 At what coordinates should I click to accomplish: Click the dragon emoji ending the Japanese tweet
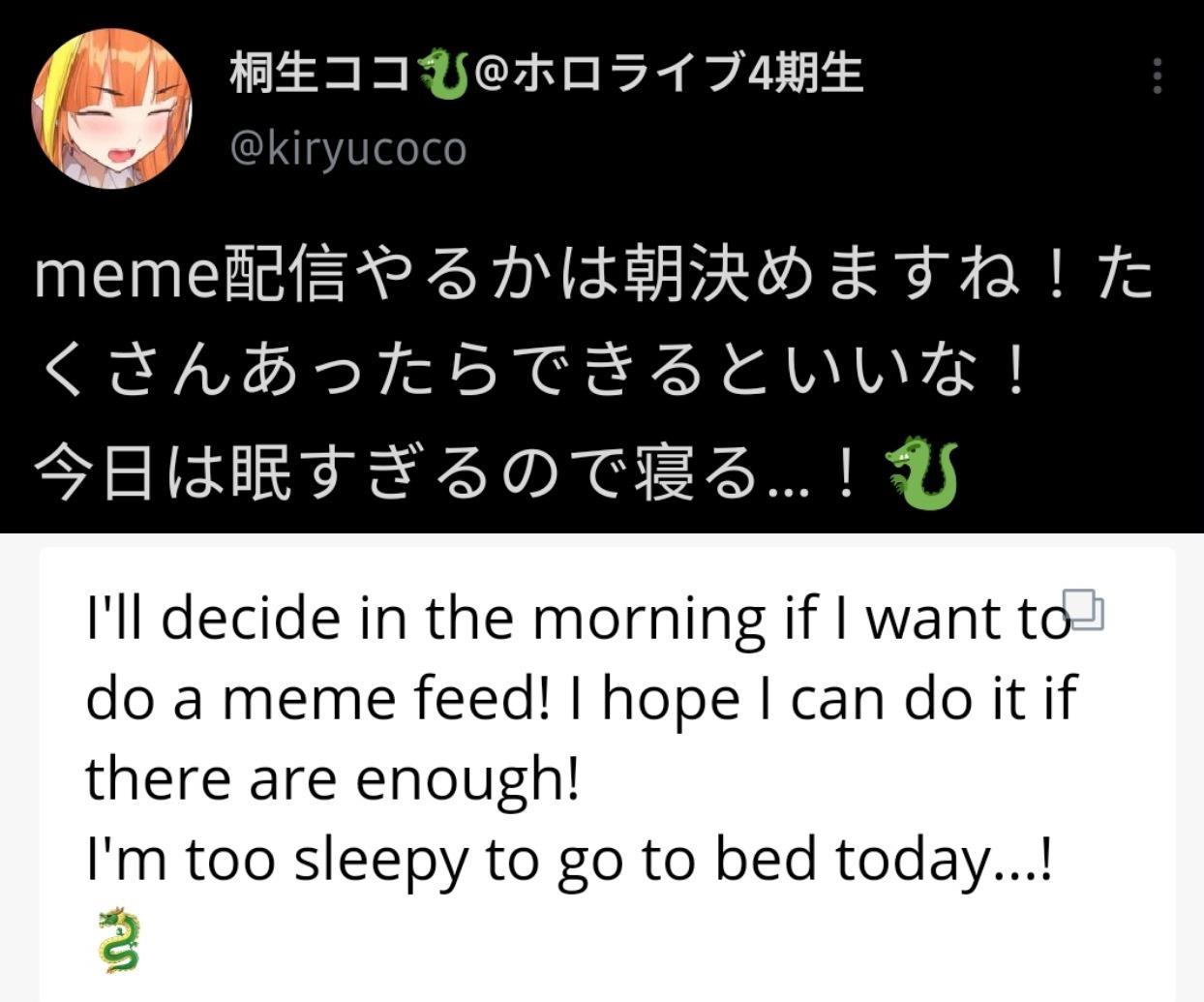click(x=921, y=472)
